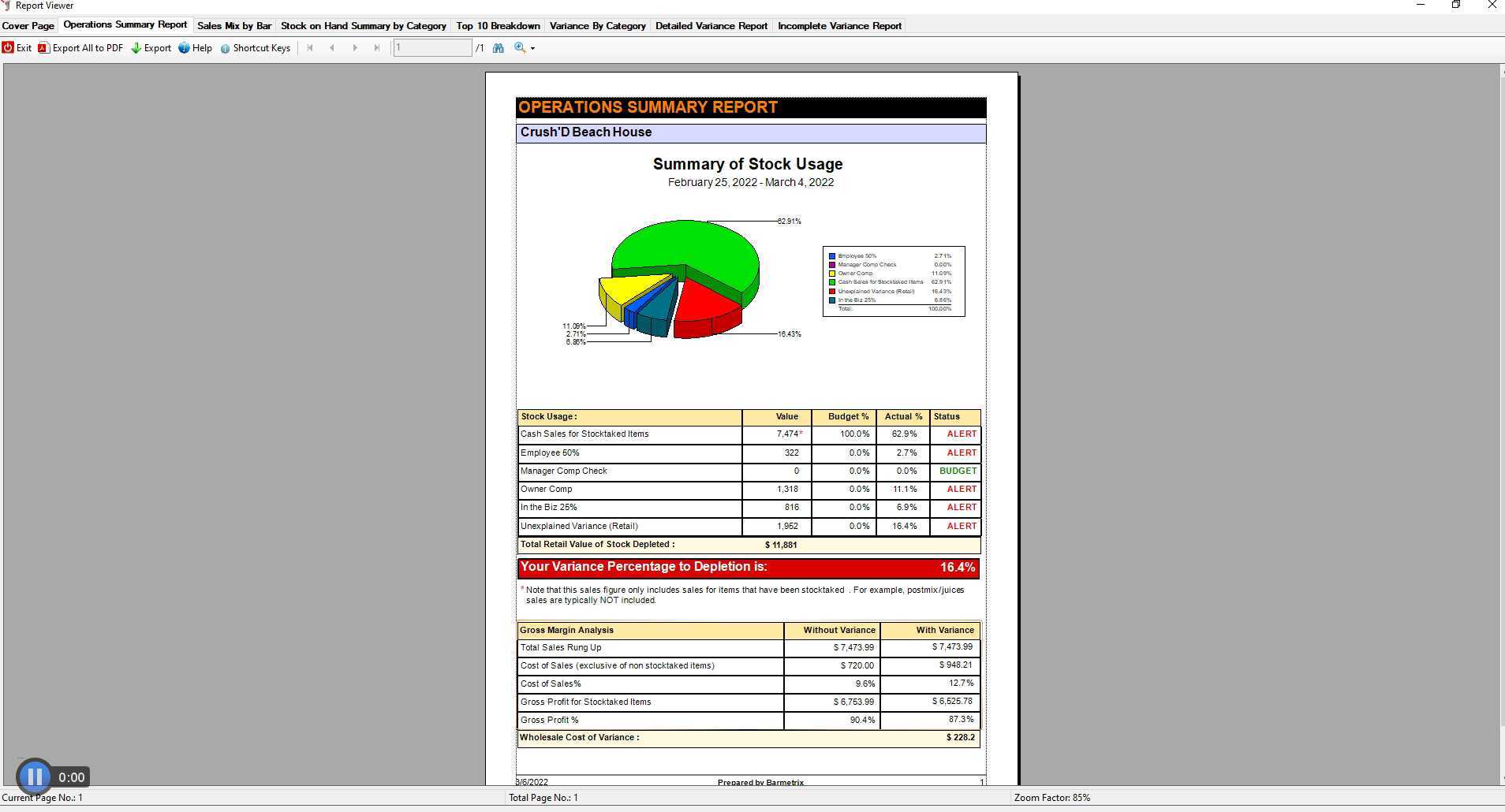Expand the zoom dropdown arrow
This screenshot has height=812, width=1505.
coord(532,49)
